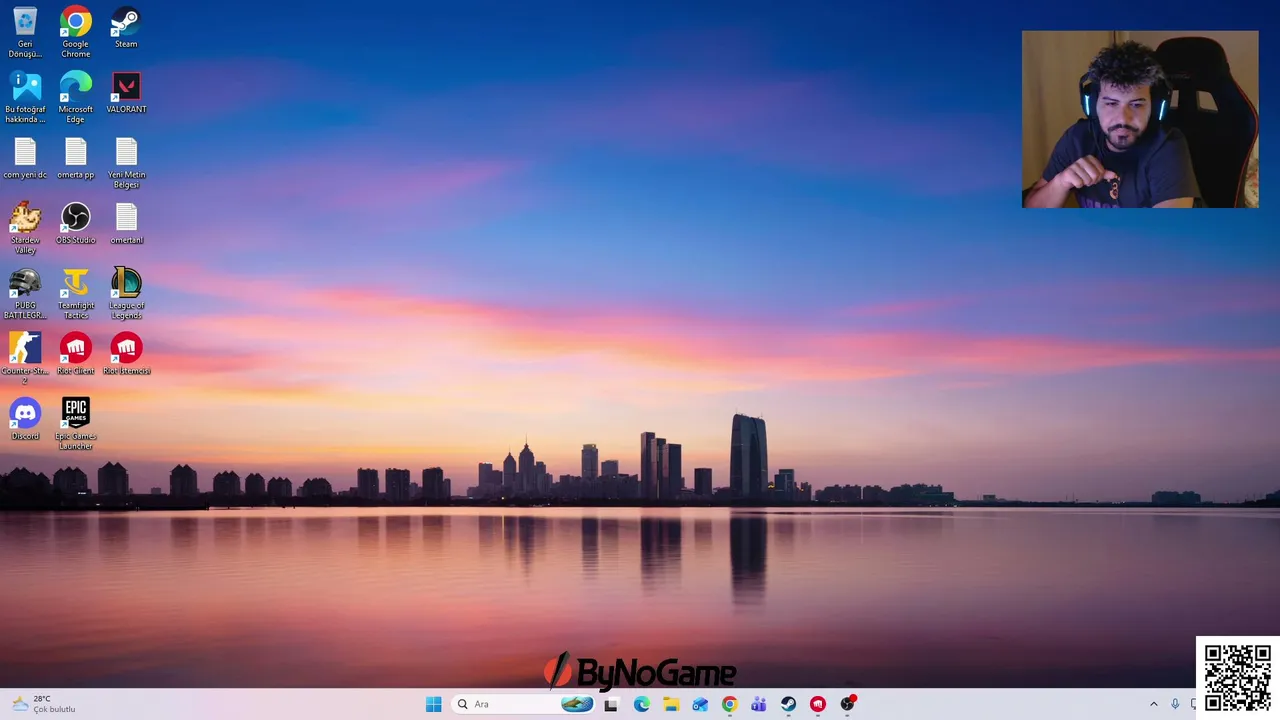The height and width of the screenshot is (720, 1280).
Task: Select the 'Yeni Metin Belgesi' file
Action: coord(126,164)
